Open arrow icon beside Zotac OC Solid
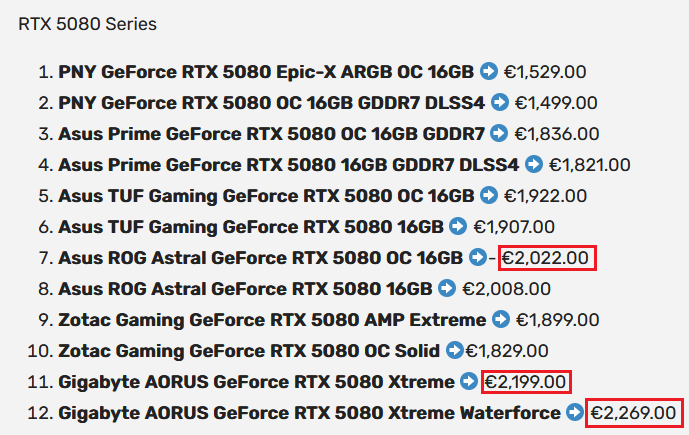 [455, 350]
